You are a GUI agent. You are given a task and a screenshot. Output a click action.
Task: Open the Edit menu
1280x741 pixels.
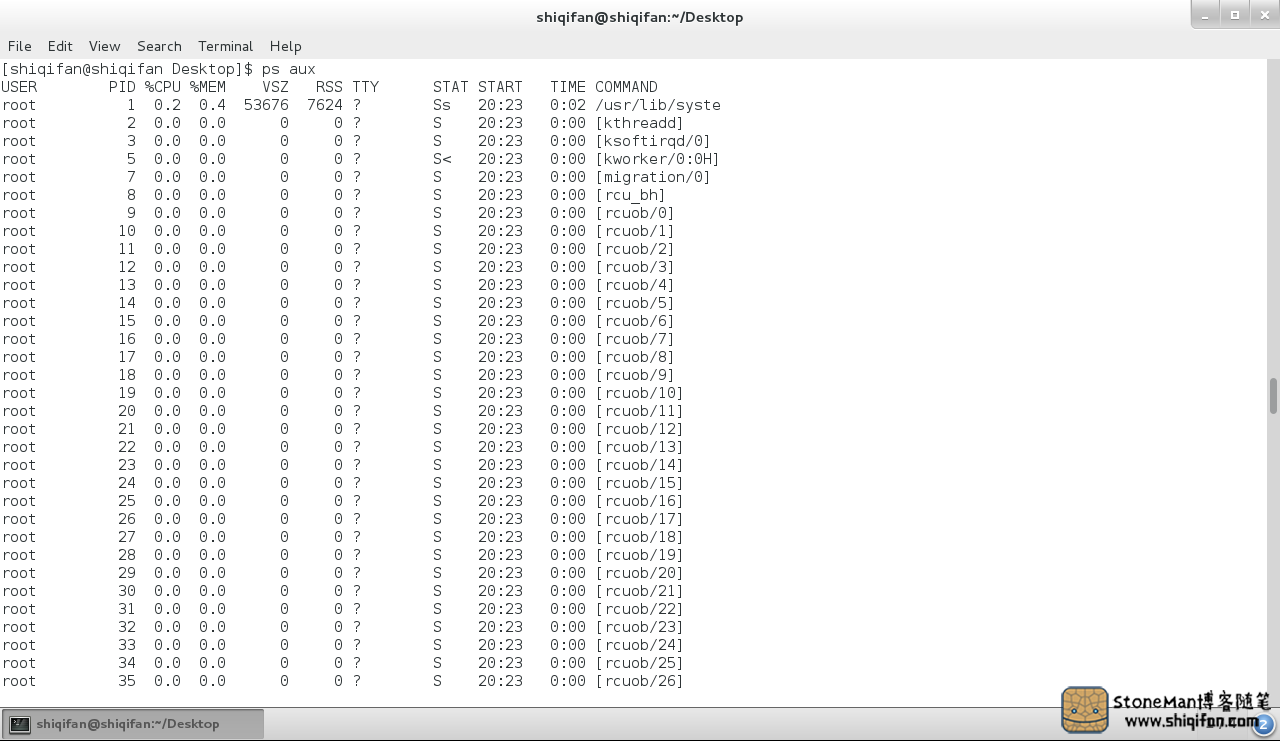pos(60,46)
